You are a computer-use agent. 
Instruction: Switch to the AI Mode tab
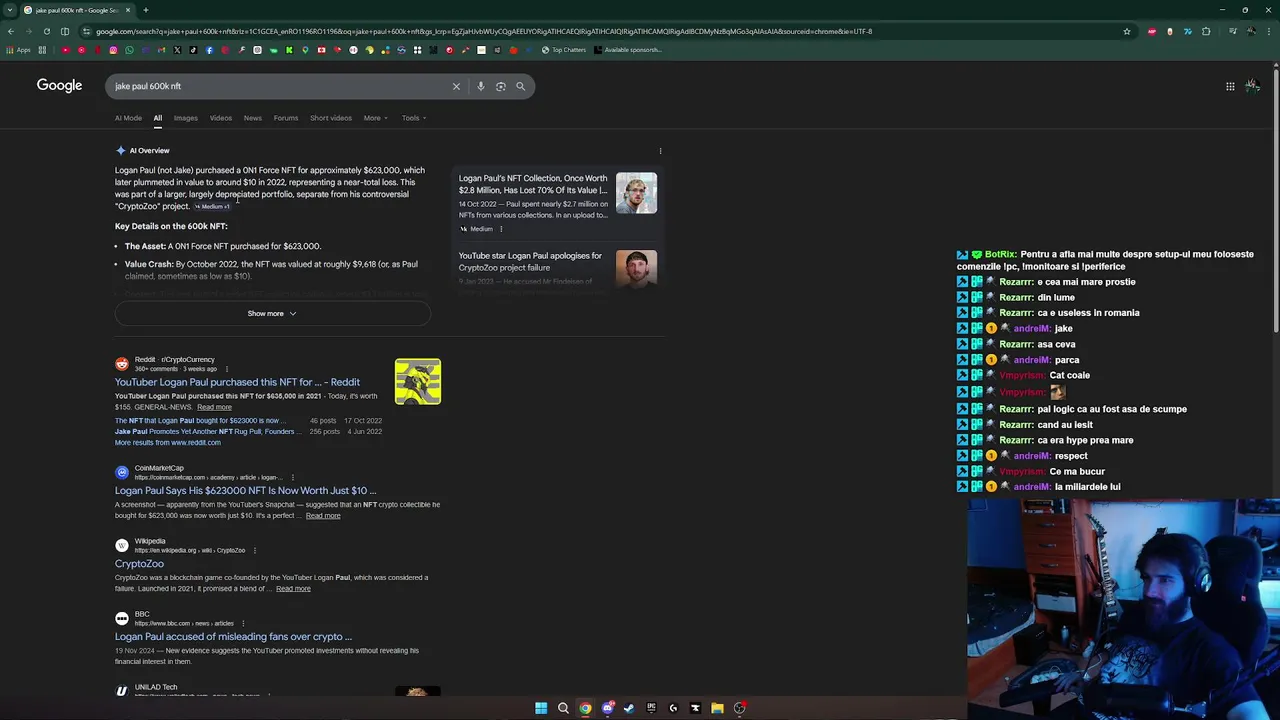128,118
